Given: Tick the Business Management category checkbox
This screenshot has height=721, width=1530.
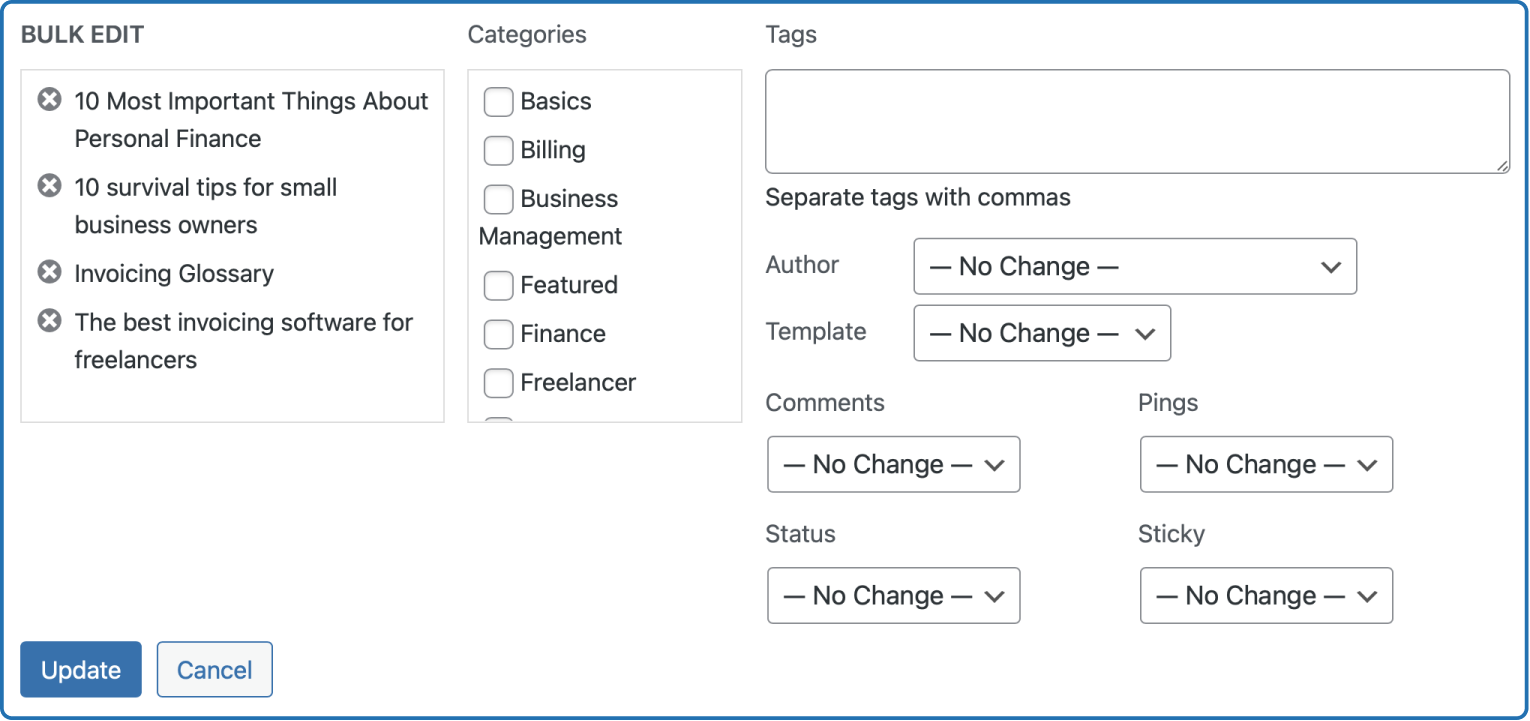Looking at the screenshot, I should [498, 199].
